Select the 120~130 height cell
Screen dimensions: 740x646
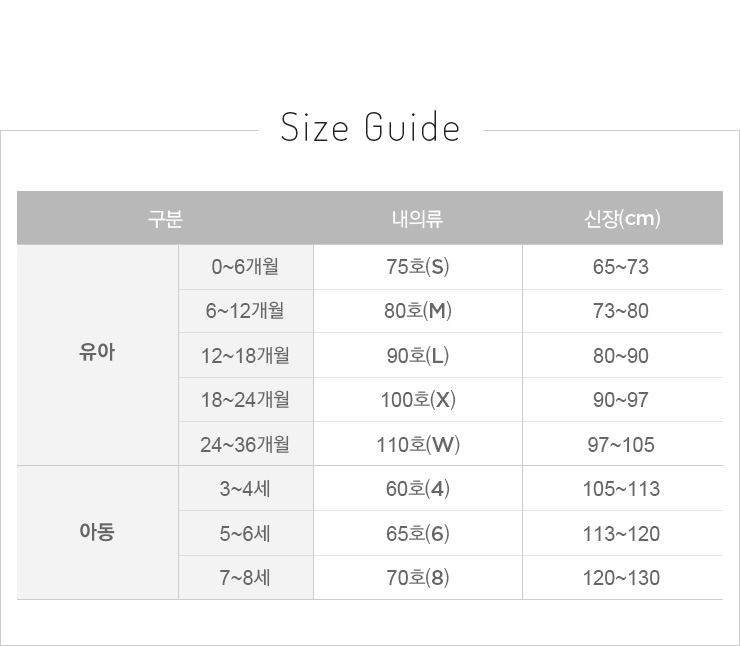(621, 578)
